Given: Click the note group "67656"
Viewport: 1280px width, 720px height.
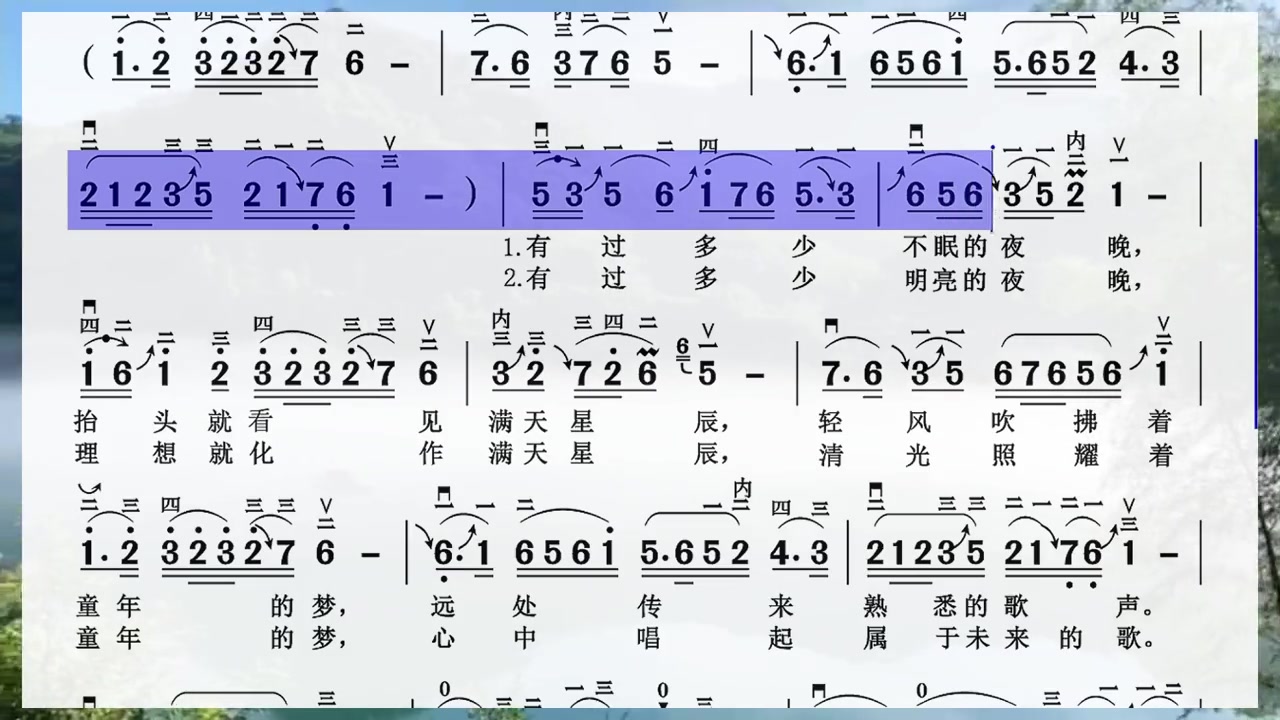Looking at the screenshot, I should point(1058,375).
